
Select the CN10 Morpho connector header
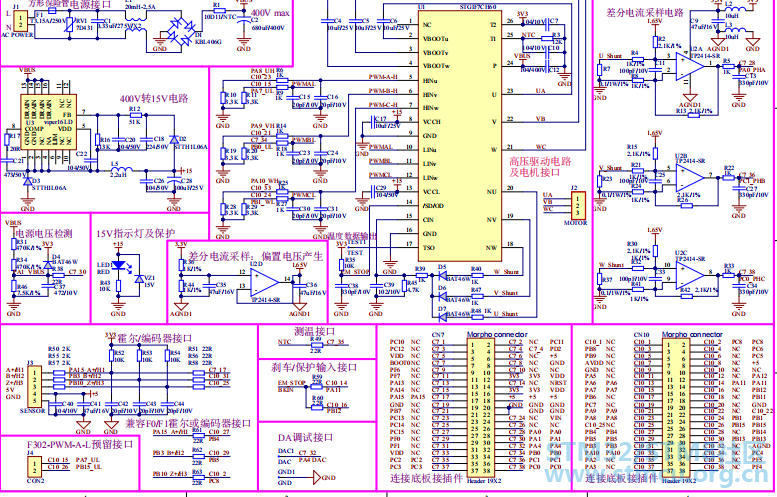coord(676,405)
